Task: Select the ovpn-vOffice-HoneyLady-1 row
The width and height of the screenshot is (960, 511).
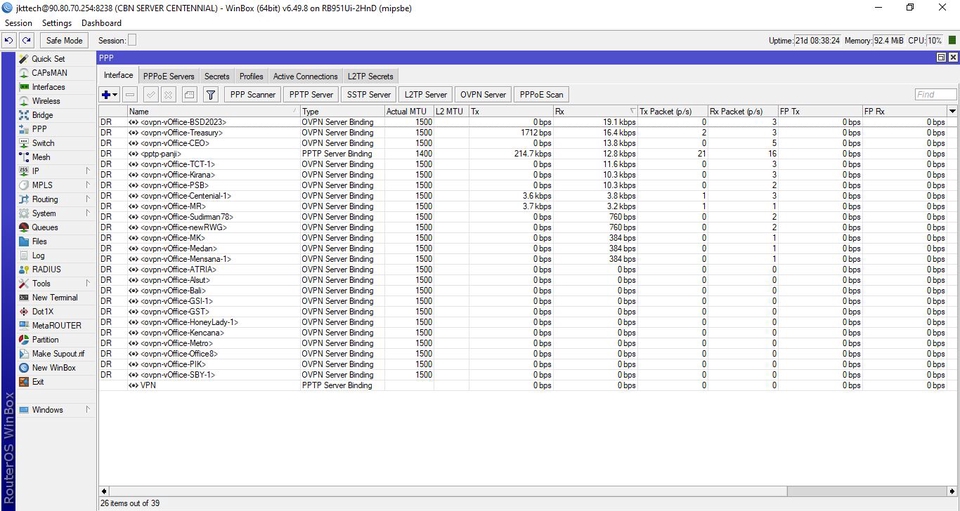Action: click(523, 322)
